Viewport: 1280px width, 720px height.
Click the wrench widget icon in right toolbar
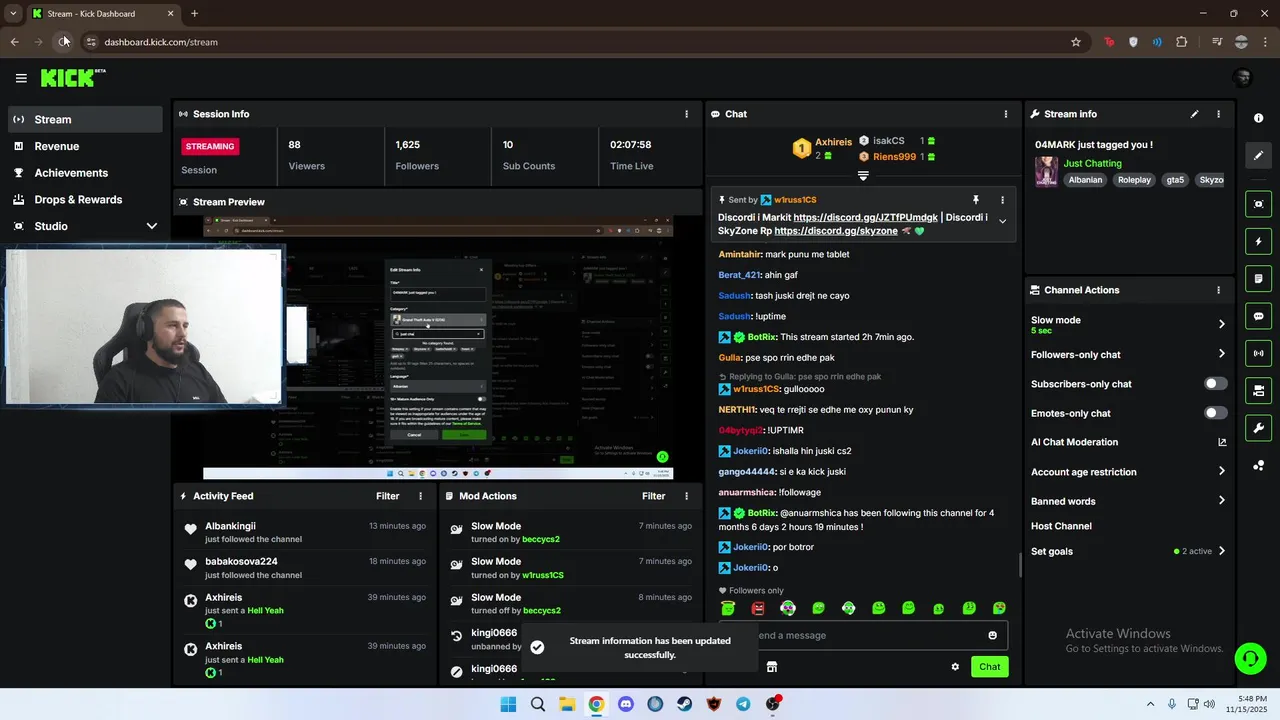[x=1258, y=428]
